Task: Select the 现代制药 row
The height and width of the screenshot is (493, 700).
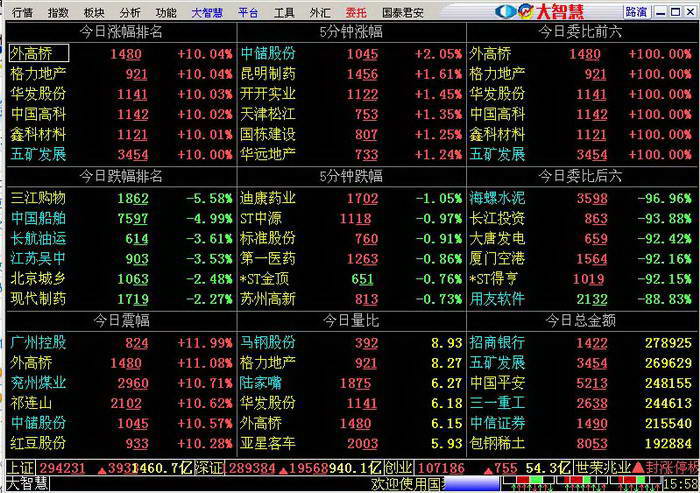Action: tap(121, 298)
